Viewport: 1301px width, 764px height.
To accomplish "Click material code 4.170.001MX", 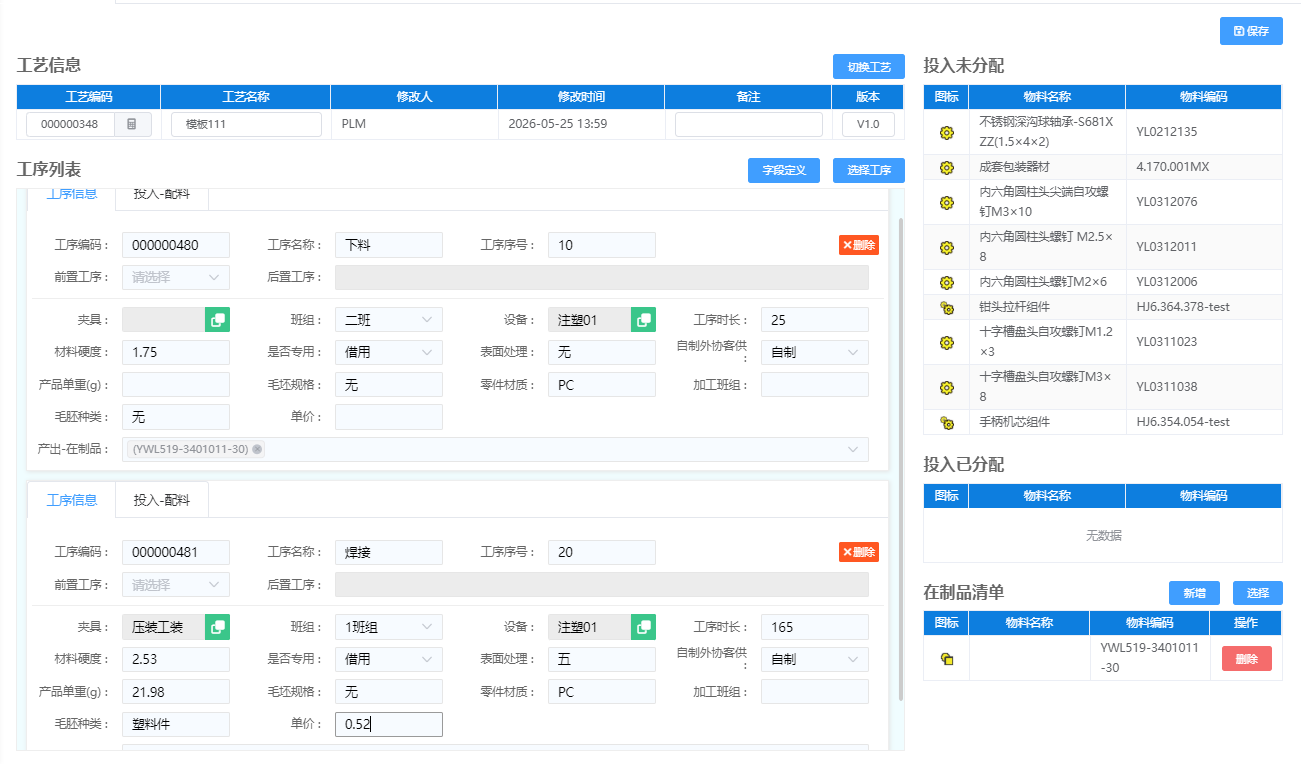I will pyautogui.click(x=1172, y=167).
